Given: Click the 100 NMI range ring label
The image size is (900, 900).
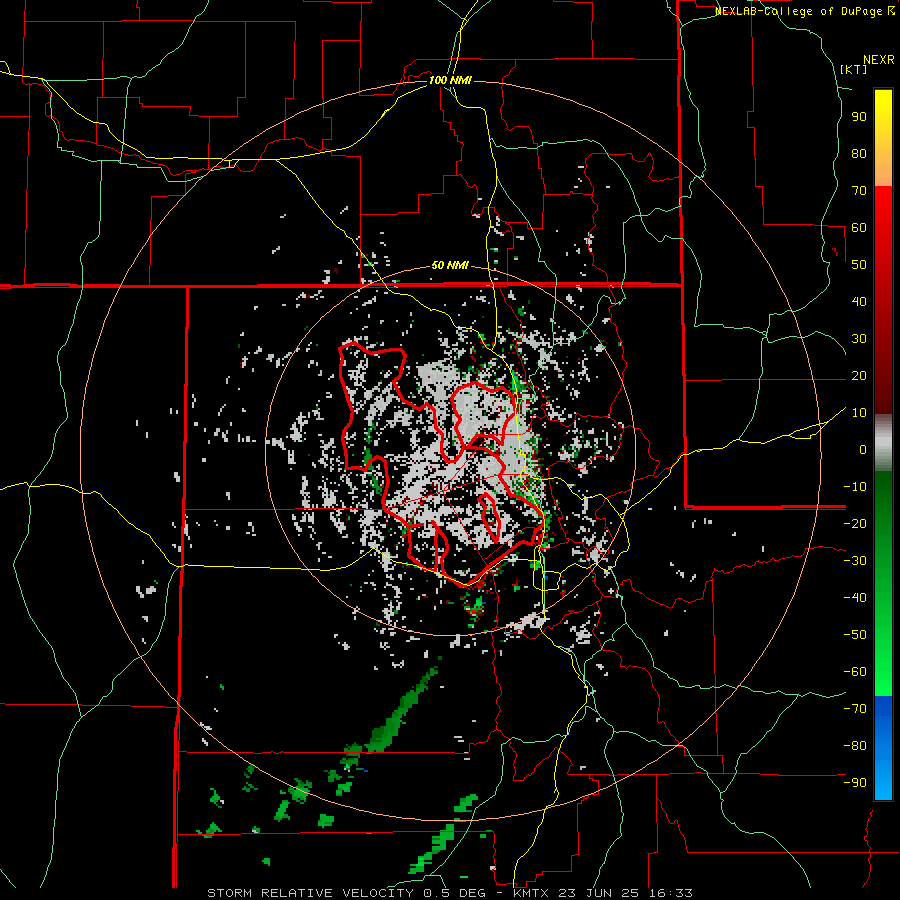Looking at the screenshot, I should pos(450,80).
